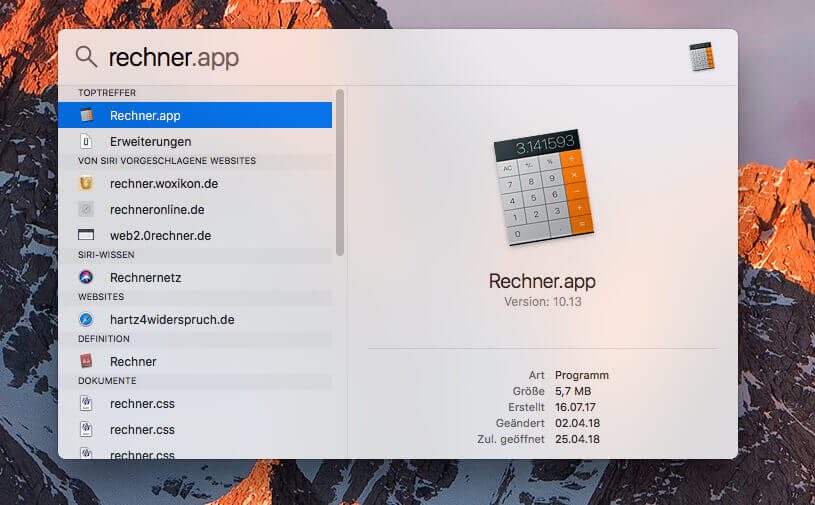Viewport: 815px width, 505px height.
Task: Click the results list scrollbar
Action: [x=340, y=172]
